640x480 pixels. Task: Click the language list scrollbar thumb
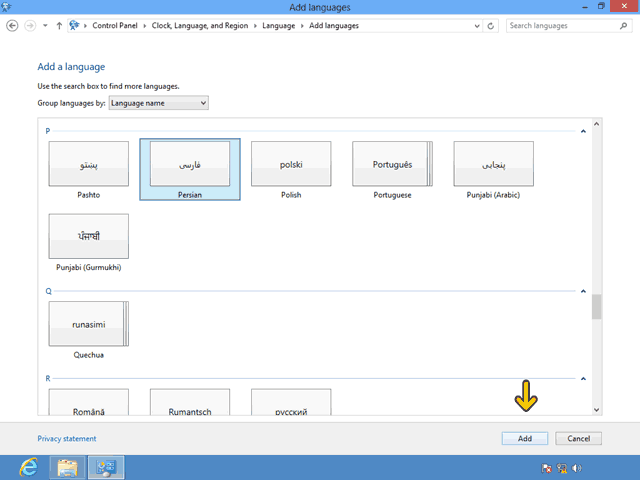pyautogui.click(x=596, y=307)
